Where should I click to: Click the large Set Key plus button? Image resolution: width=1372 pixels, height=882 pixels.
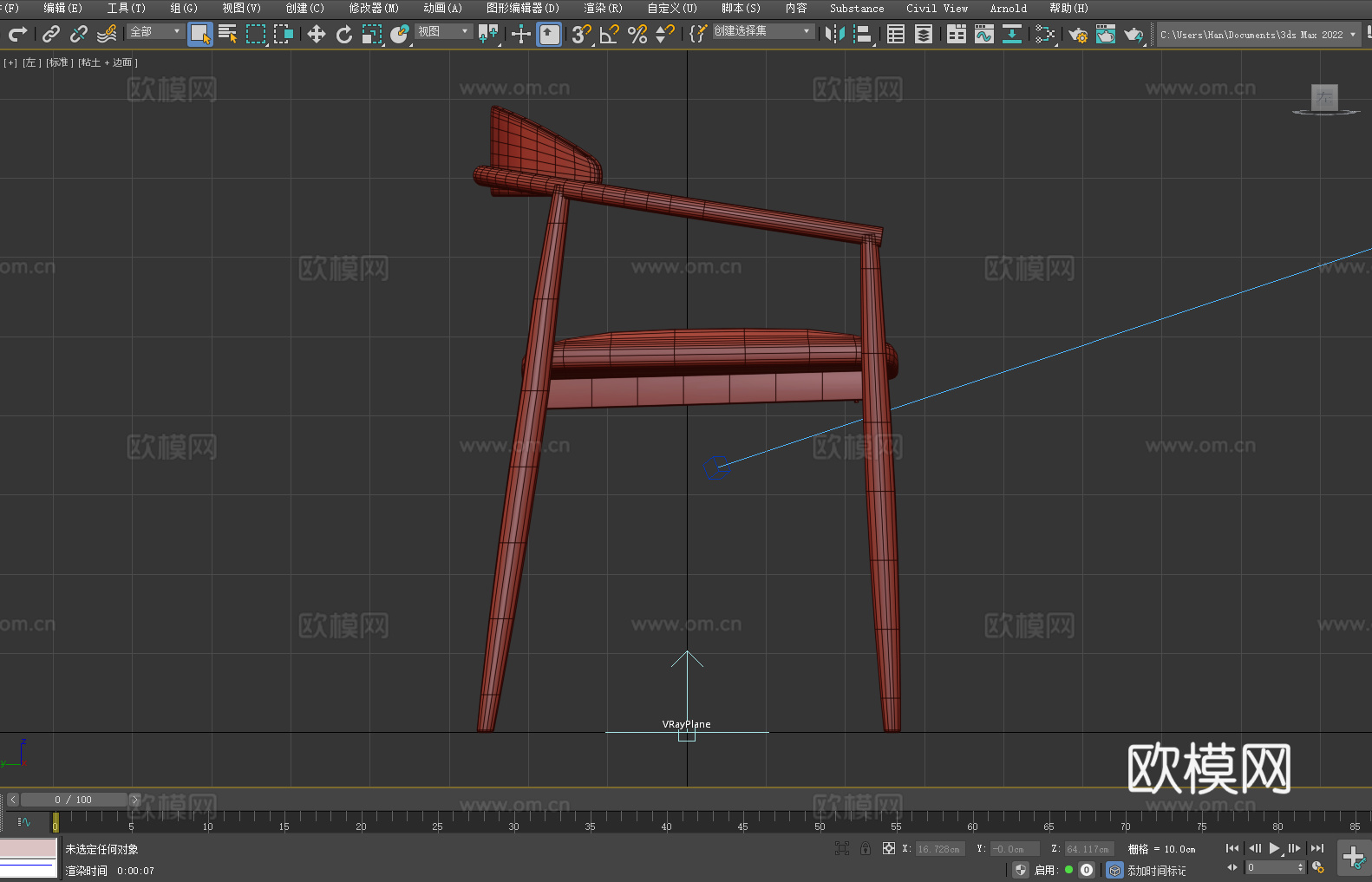click(1353, 858)
